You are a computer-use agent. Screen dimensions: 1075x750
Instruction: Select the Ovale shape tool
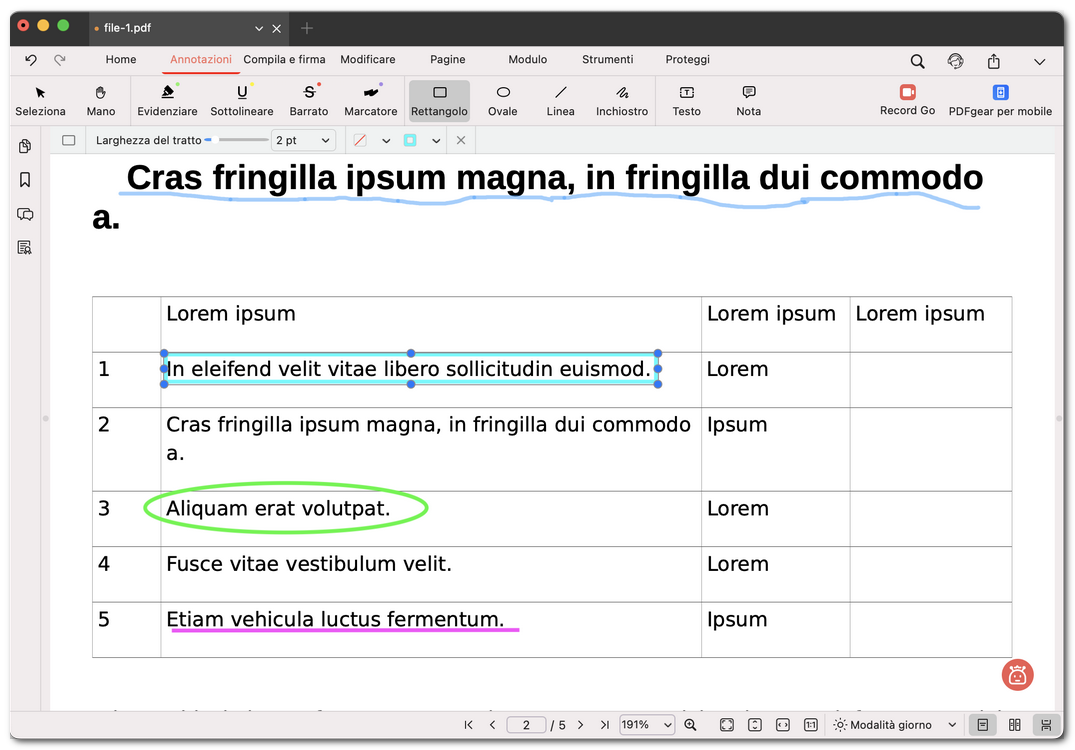[x=502, y=100]
